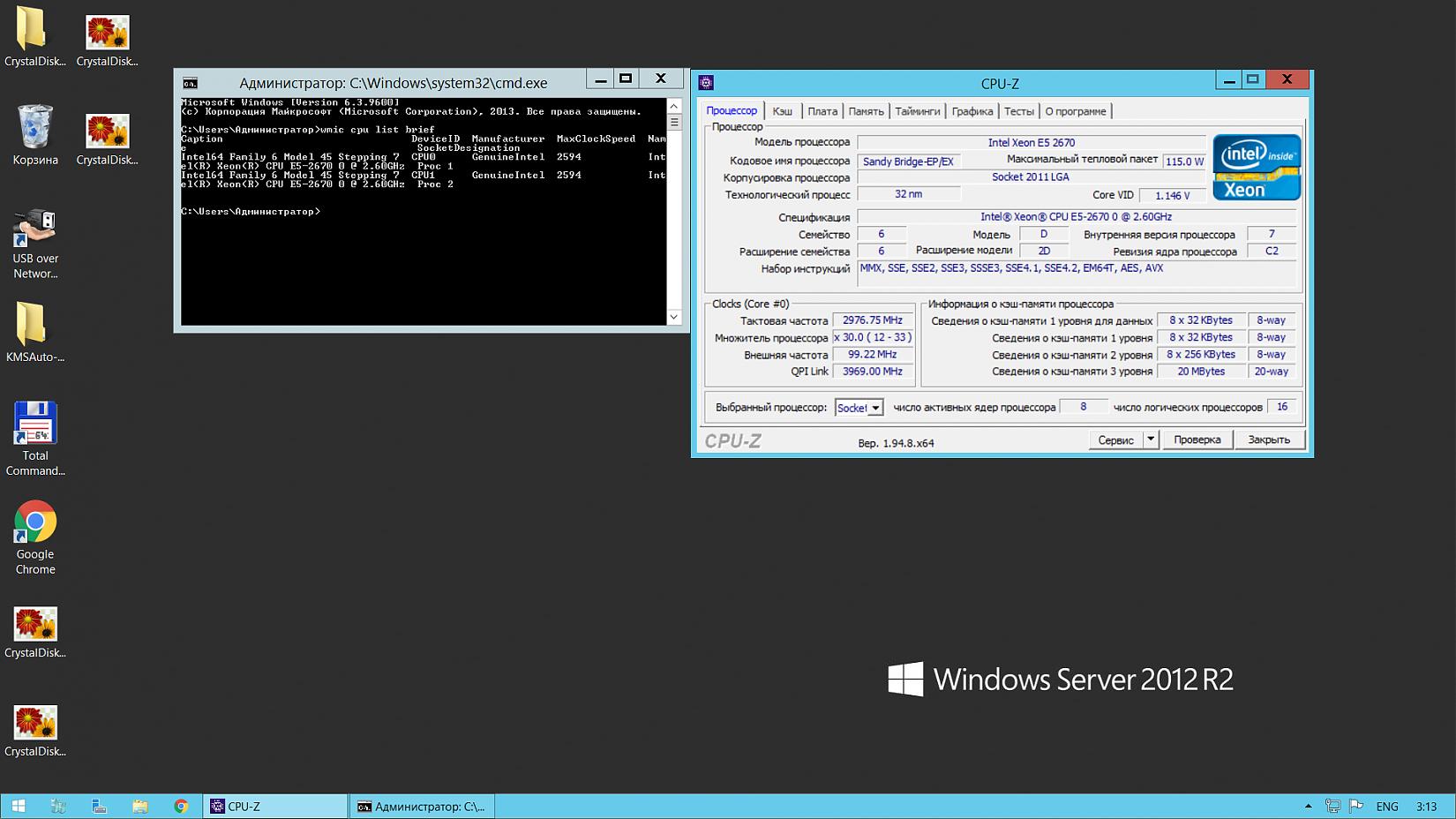This screenshot has width=1456, height=819.
Task: Expand the selected processor Socket dropdown
Action: click(x=875, y=408)
